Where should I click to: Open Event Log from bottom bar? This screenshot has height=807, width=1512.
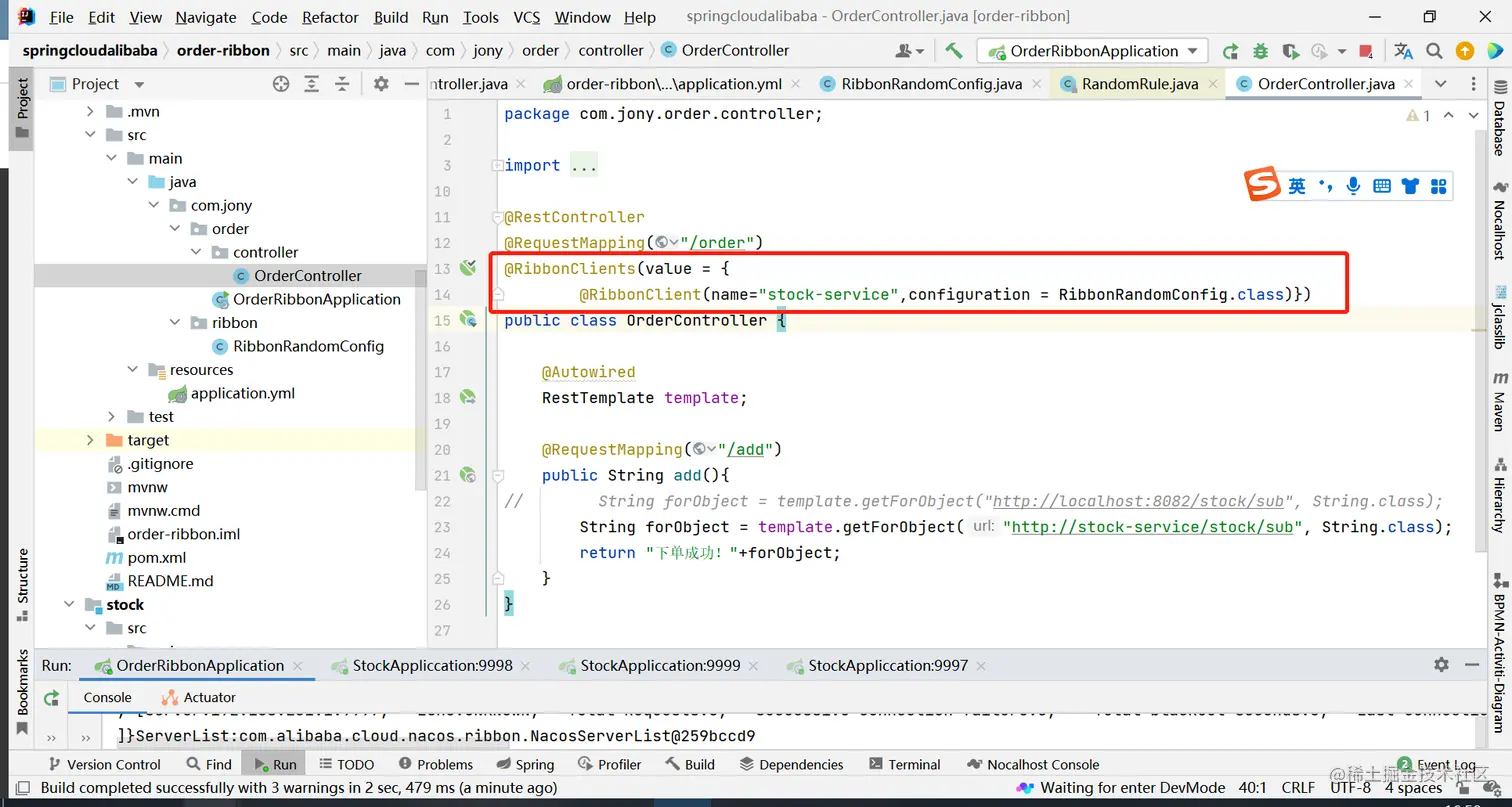(1437, 764)
